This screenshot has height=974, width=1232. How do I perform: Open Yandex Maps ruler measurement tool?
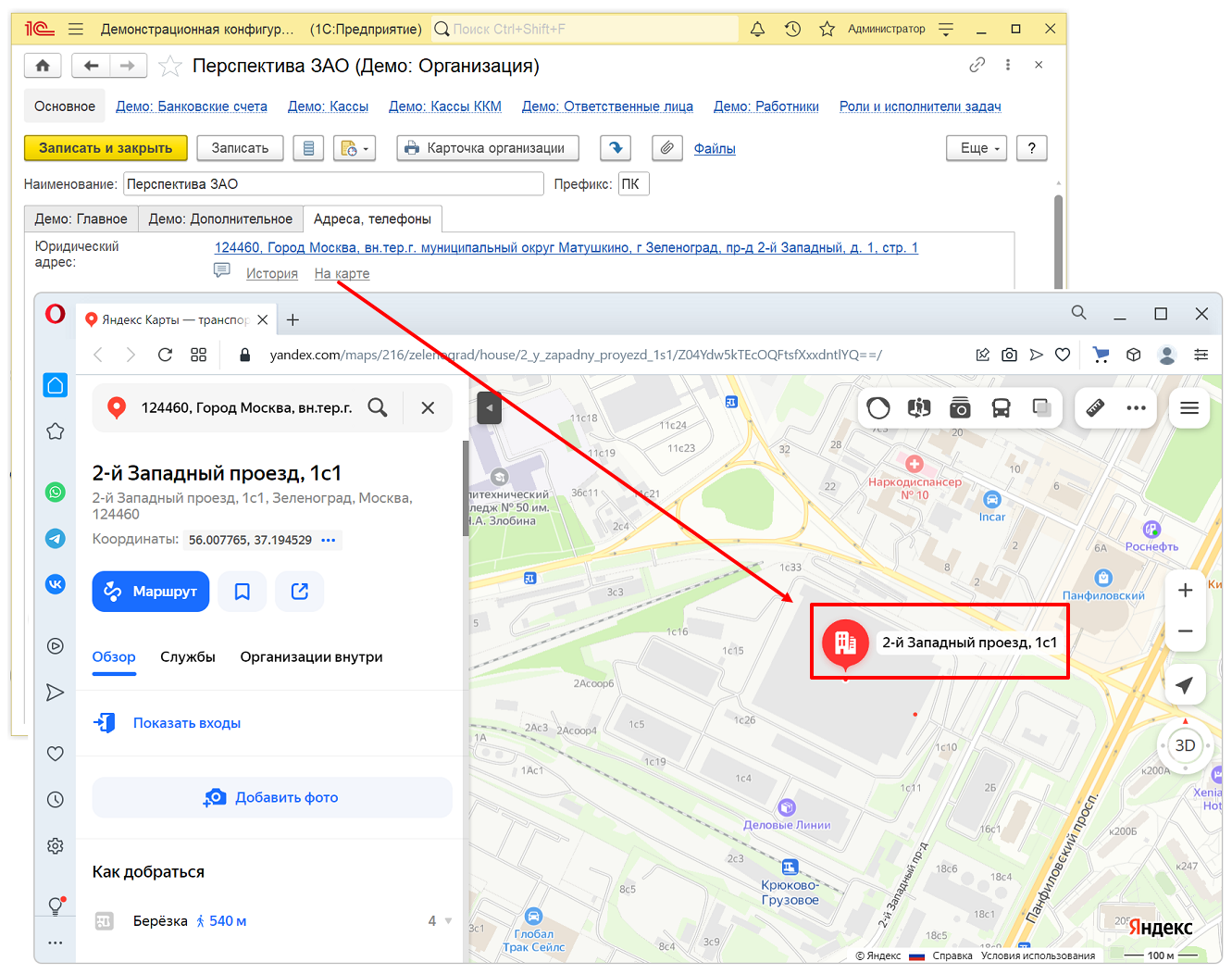point(1095,407)
